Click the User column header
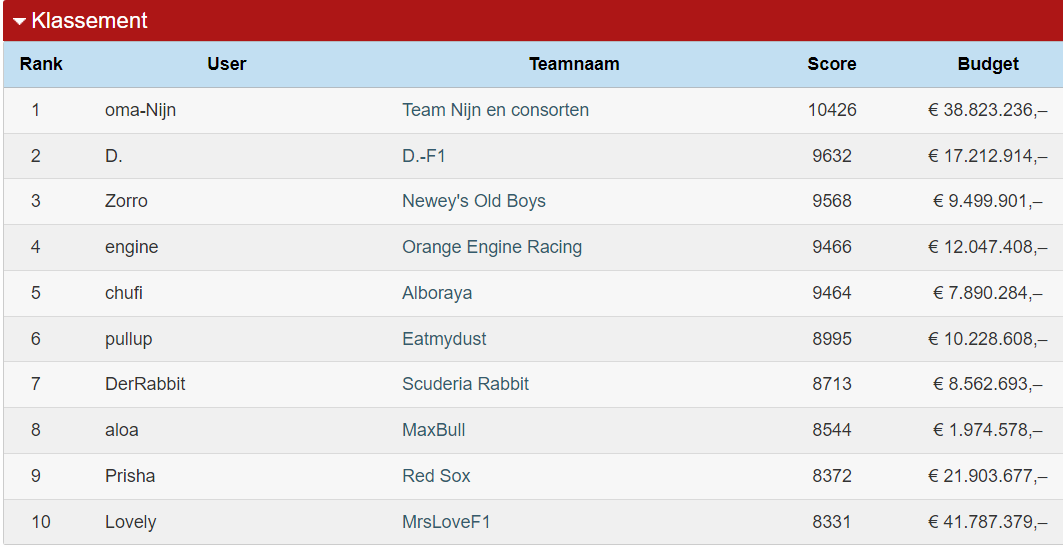Image resolution: width=1063 pixels, height=547 pixels. [226, 64]
